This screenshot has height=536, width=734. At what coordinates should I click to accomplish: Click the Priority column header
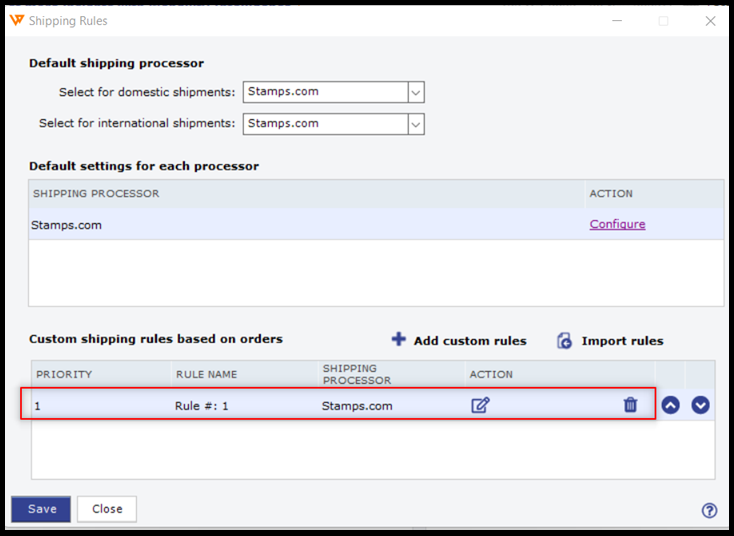[64, 374]
